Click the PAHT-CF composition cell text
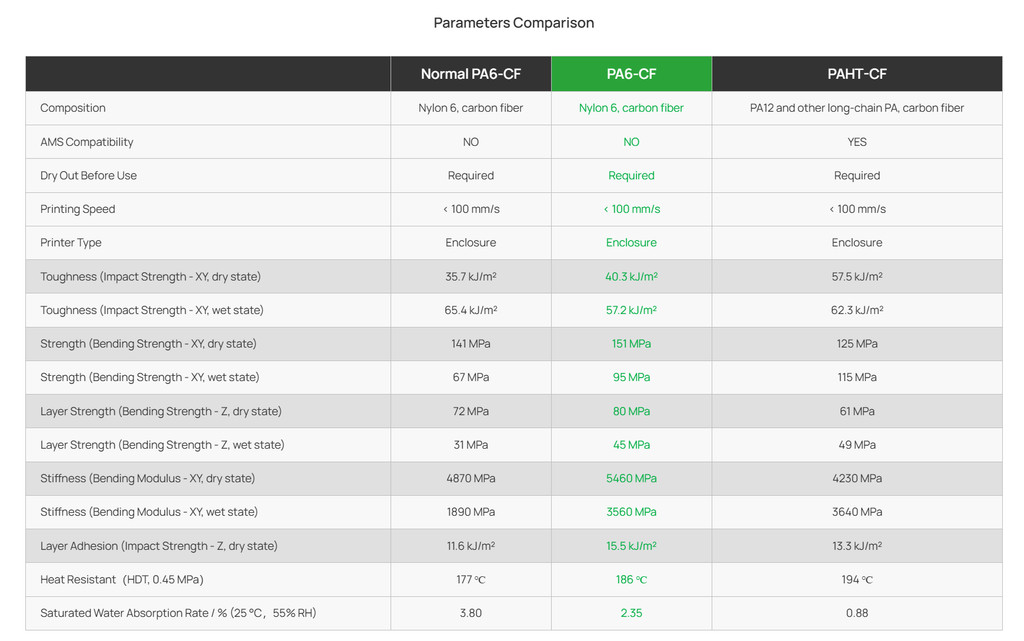 pyautogui.click(x=856, y=108)
